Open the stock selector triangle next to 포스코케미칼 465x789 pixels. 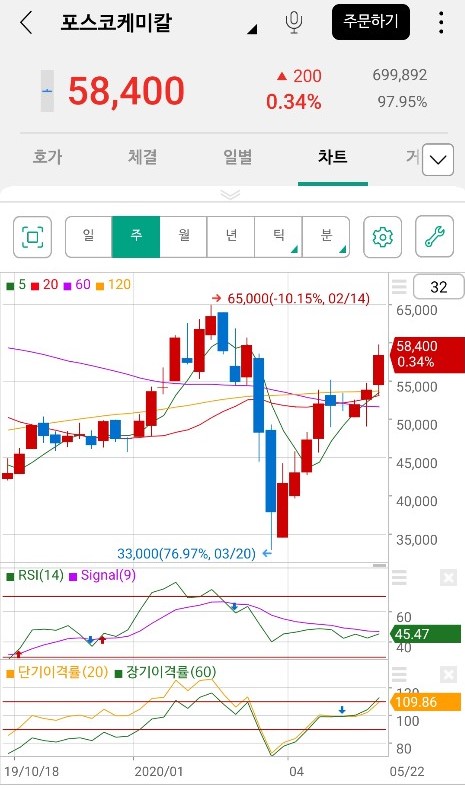253,30
